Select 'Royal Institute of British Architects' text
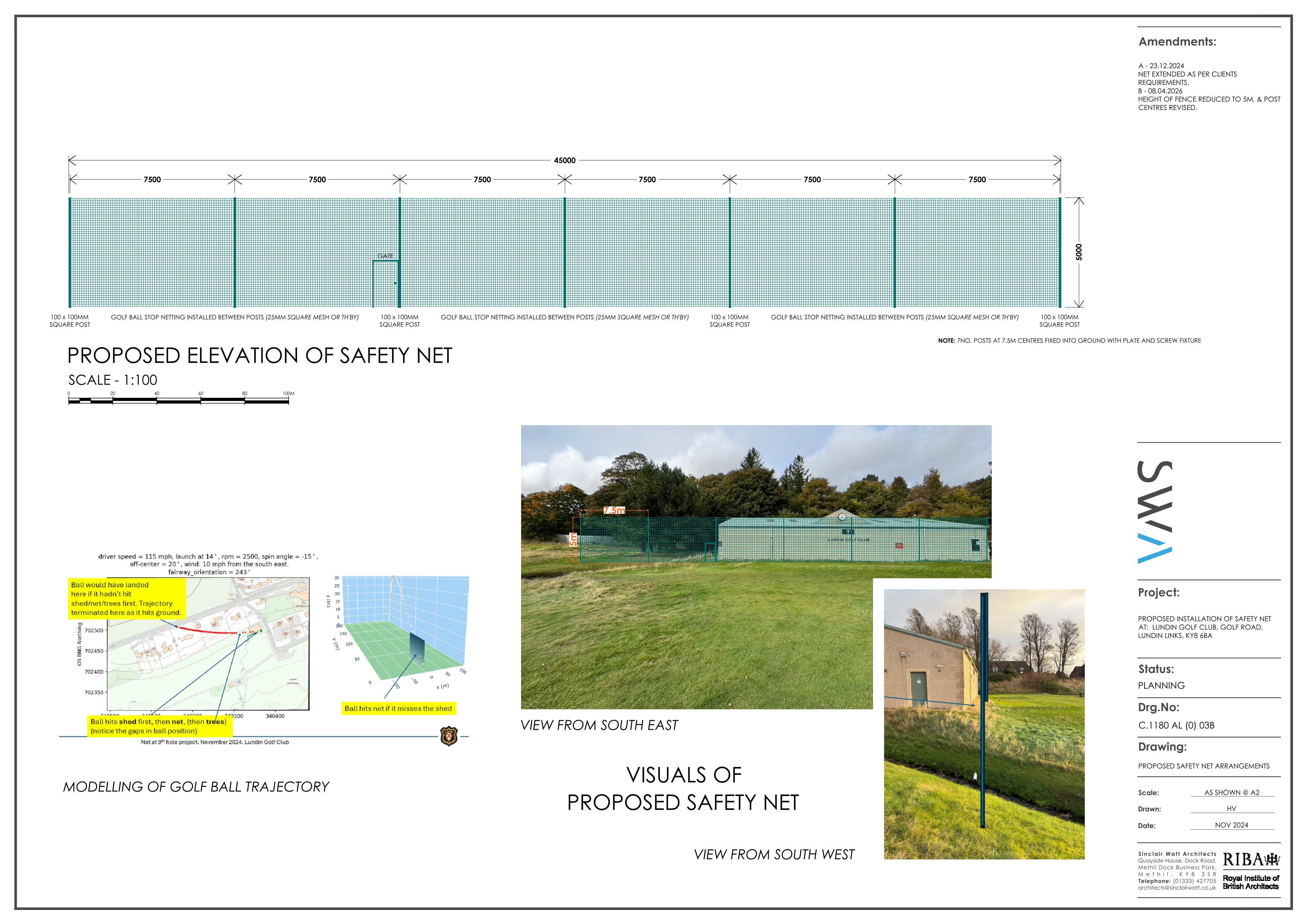 1251,883
